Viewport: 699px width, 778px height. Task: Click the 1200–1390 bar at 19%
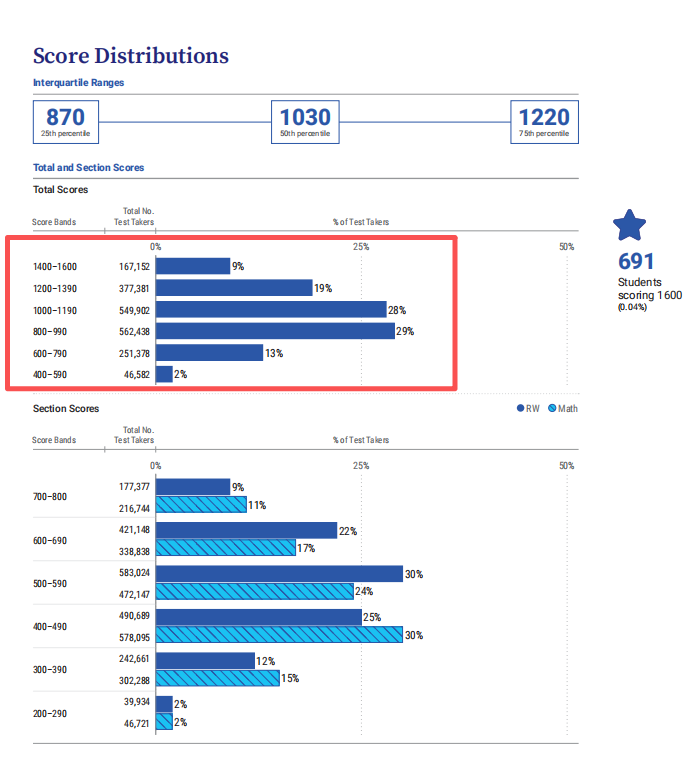(234, 288)
